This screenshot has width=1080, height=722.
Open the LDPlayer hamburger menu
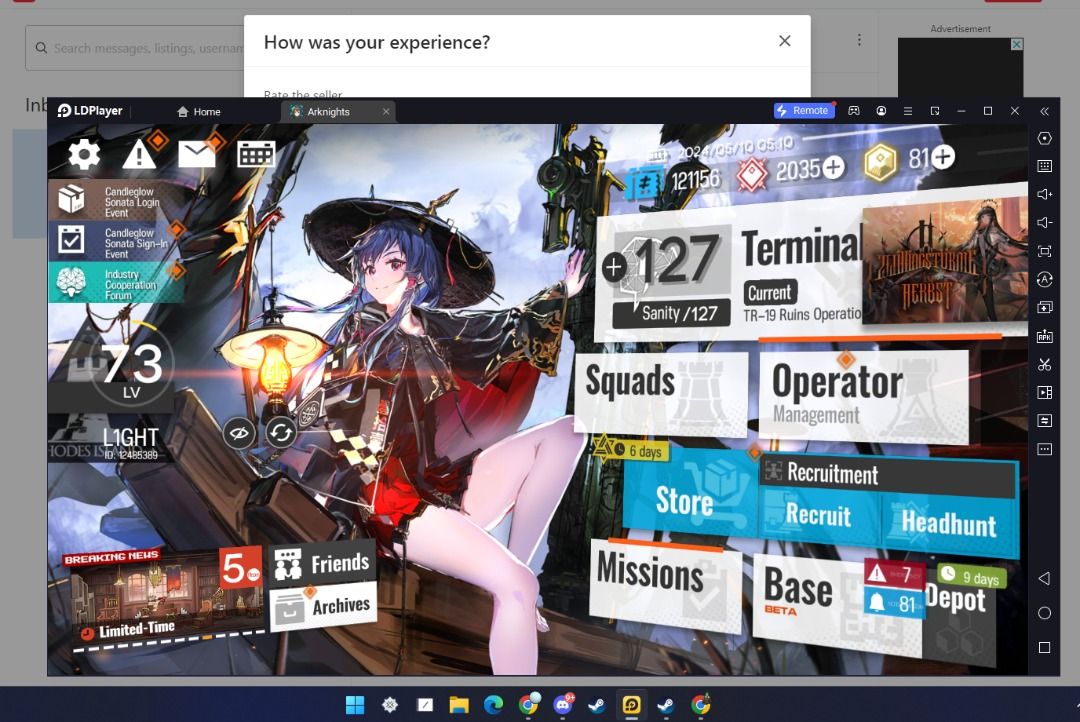(908, 111)
